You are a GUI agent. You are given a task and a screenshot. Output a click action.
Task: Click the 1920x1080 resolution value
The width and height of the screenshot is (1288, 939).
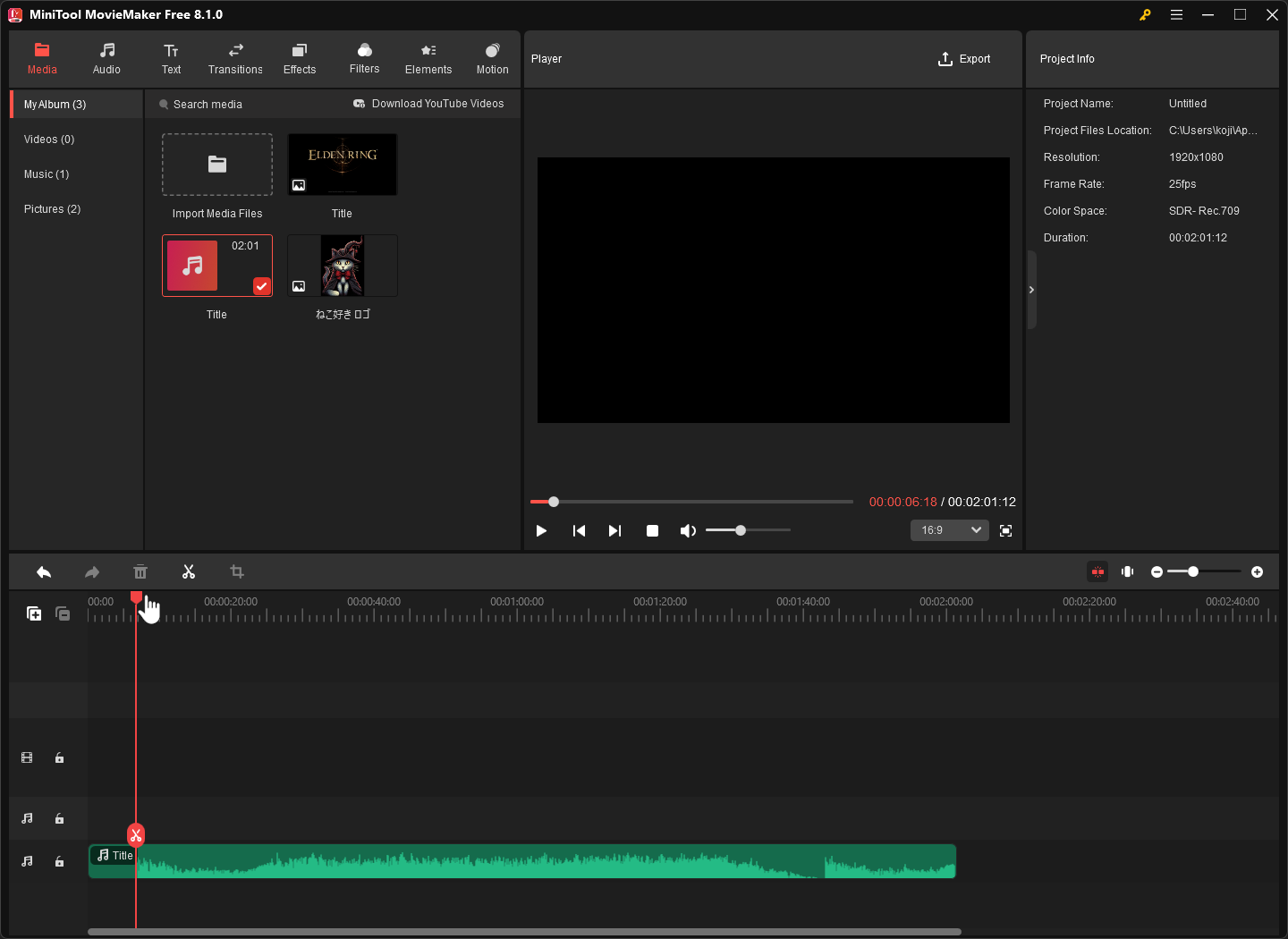click(1196, 157)
